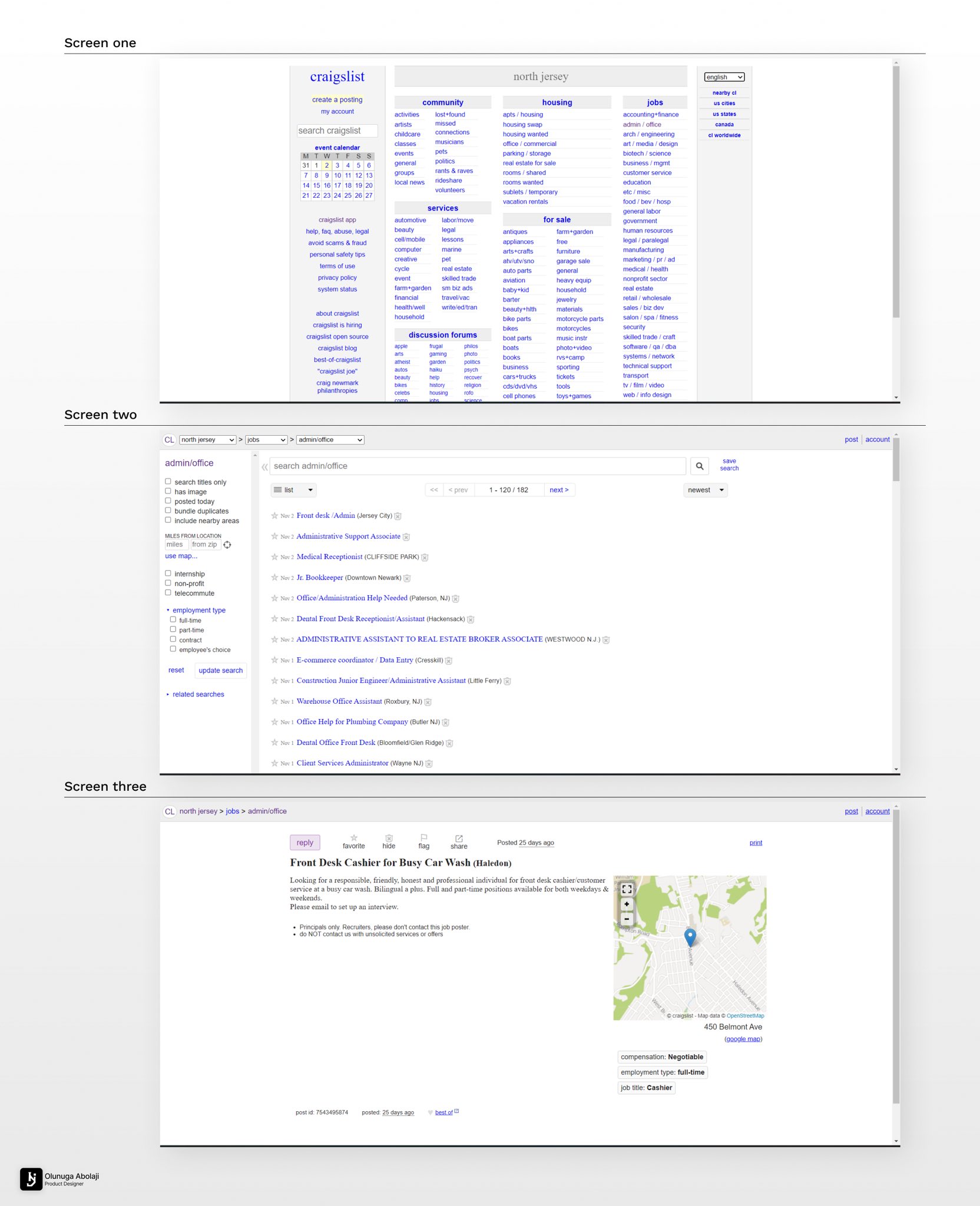Viewport: 980px width, 1206px height.
Task: Flag the Front Desk Cashier posting
Action: coord(424,841)
